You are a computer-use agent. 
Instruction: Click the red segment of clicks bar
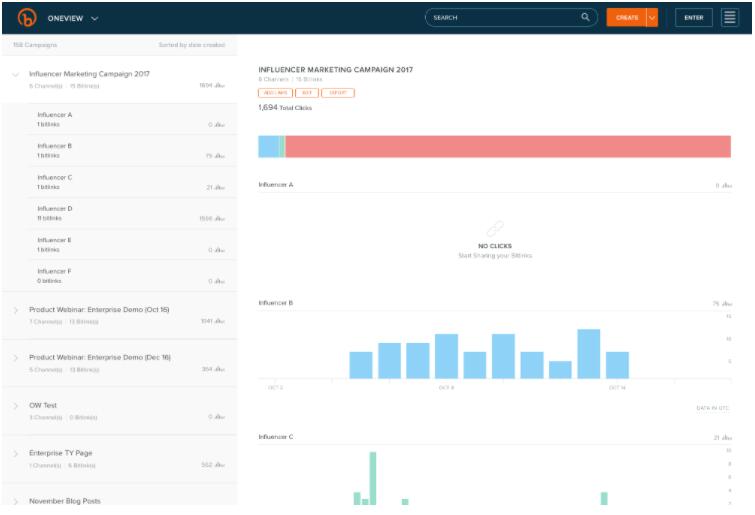508,146
